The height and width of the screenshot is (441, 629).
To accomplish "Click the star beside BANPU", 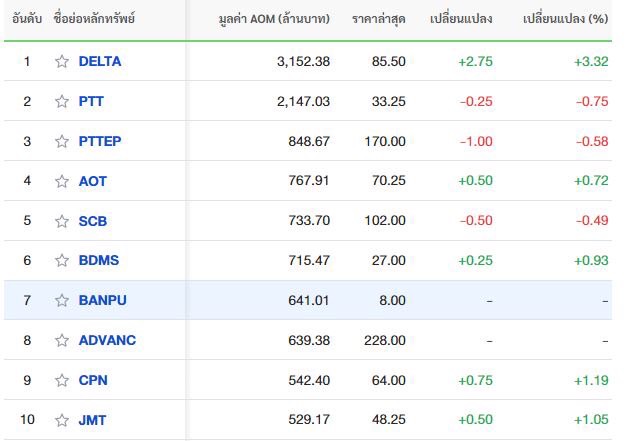I will [x=62, y=300].
